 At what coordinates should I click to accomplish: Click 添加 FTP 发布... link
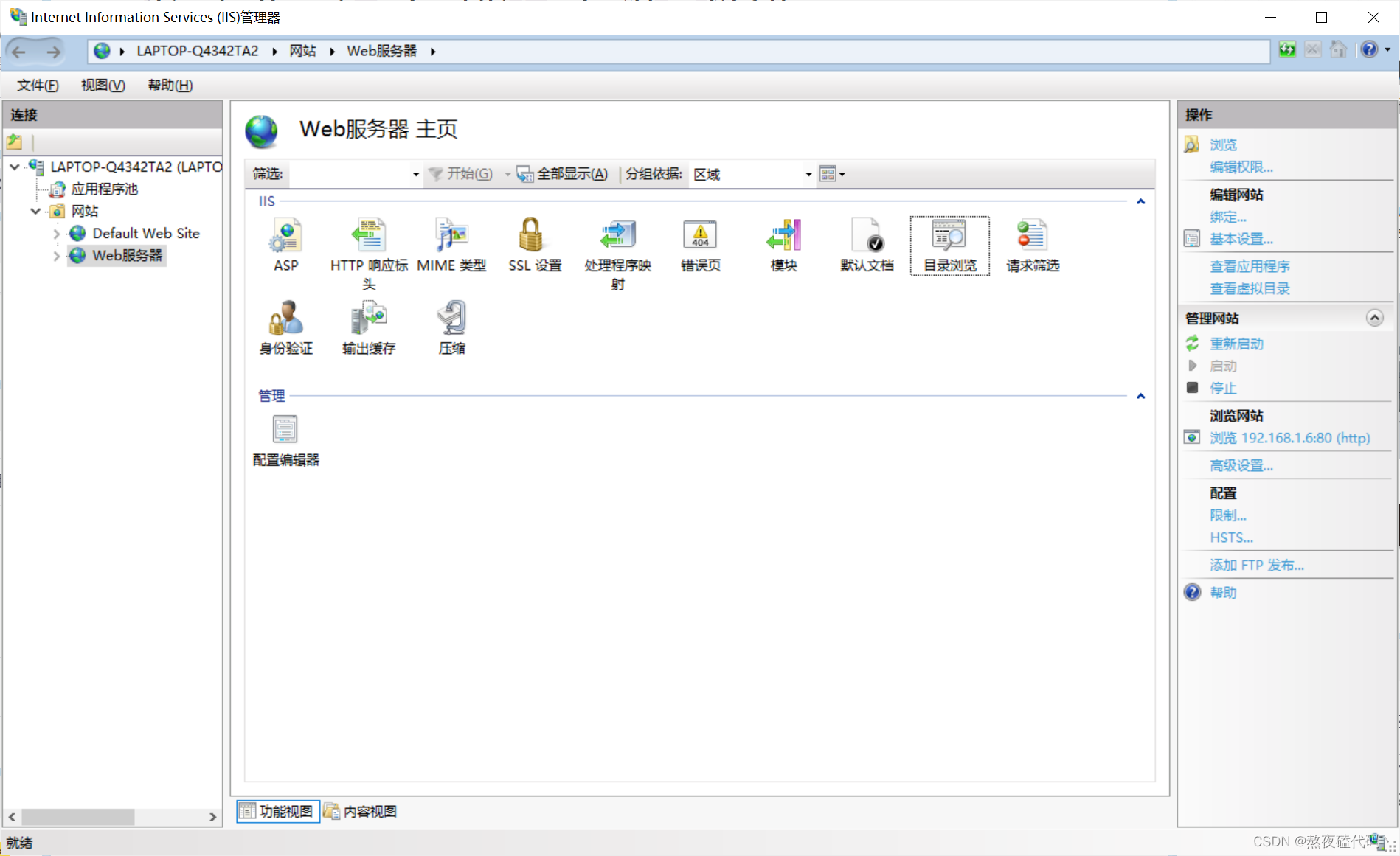[1257, 566]
